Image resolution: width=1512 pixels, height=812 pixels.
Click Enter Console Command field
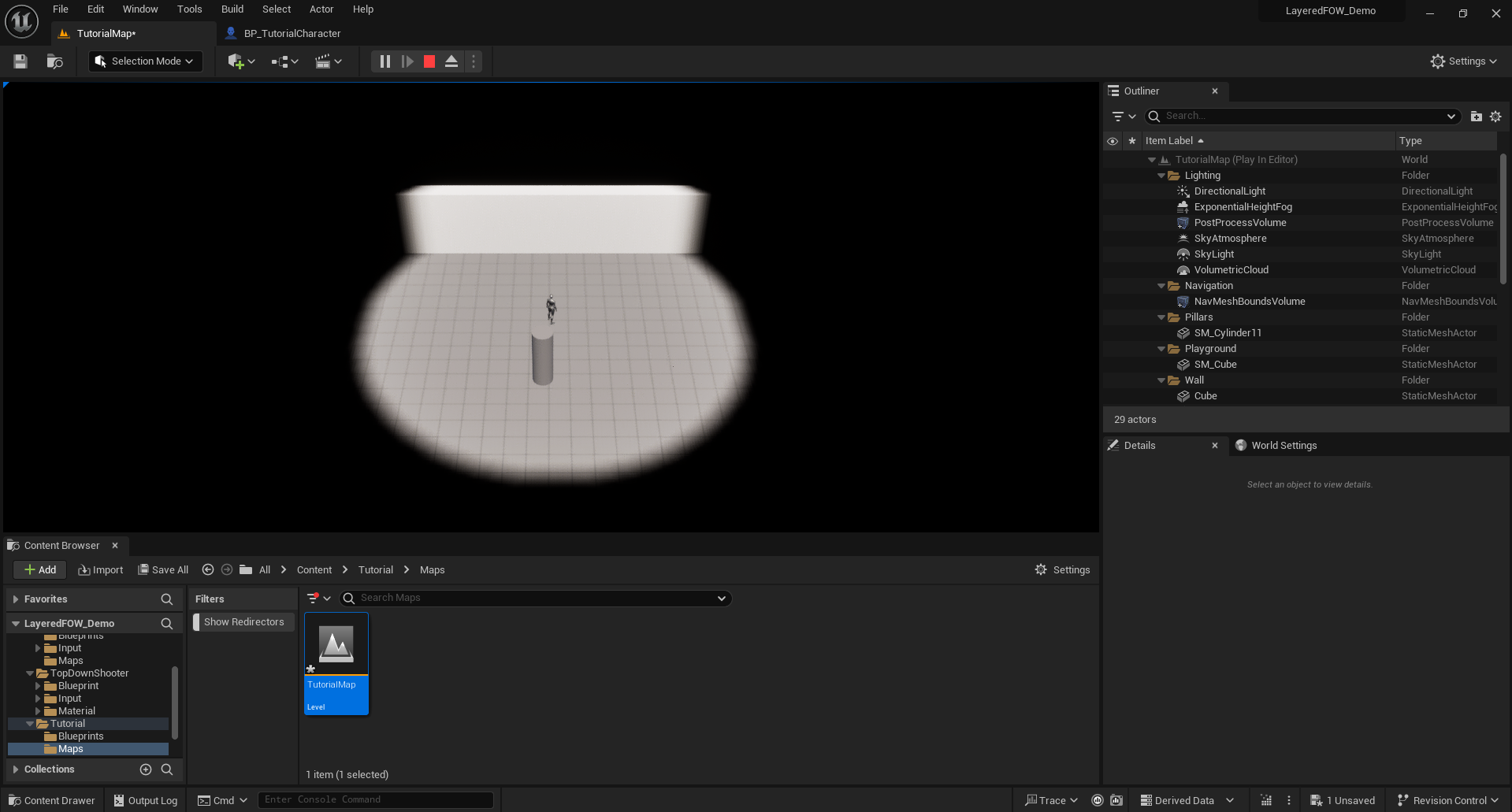pyautogui.click(x=376, y=800)
